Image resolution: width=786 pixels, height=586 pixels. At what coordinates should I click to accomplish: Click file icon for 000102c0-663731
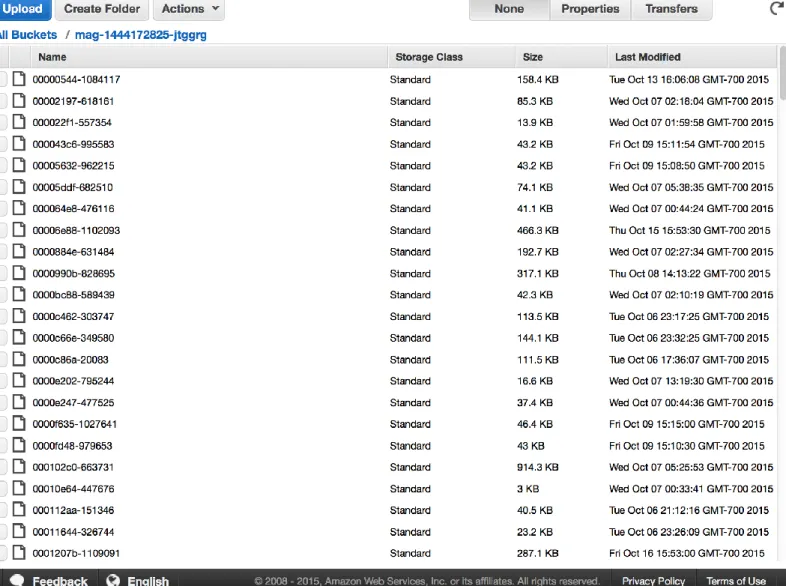pos(19,467)
